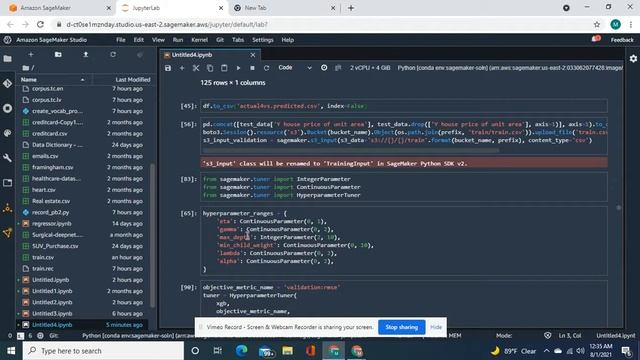Restart the kernel icon
Image resolution: width=640 pixels, height=360 pixels.
tap(267, 68)
